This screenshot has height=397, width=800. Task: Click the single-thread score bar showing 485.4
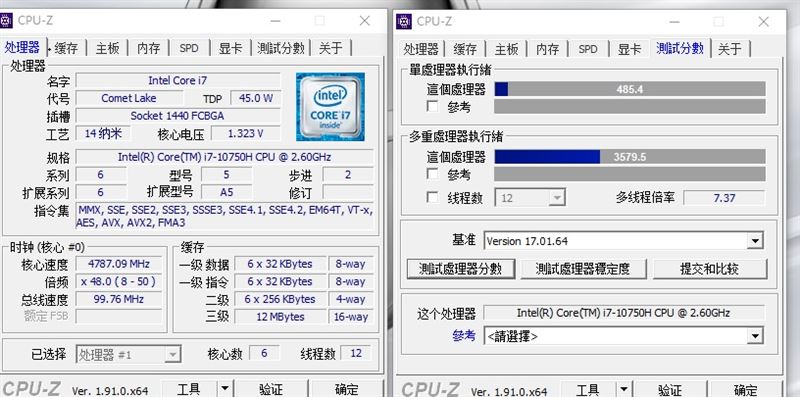[x=630, y=89]
